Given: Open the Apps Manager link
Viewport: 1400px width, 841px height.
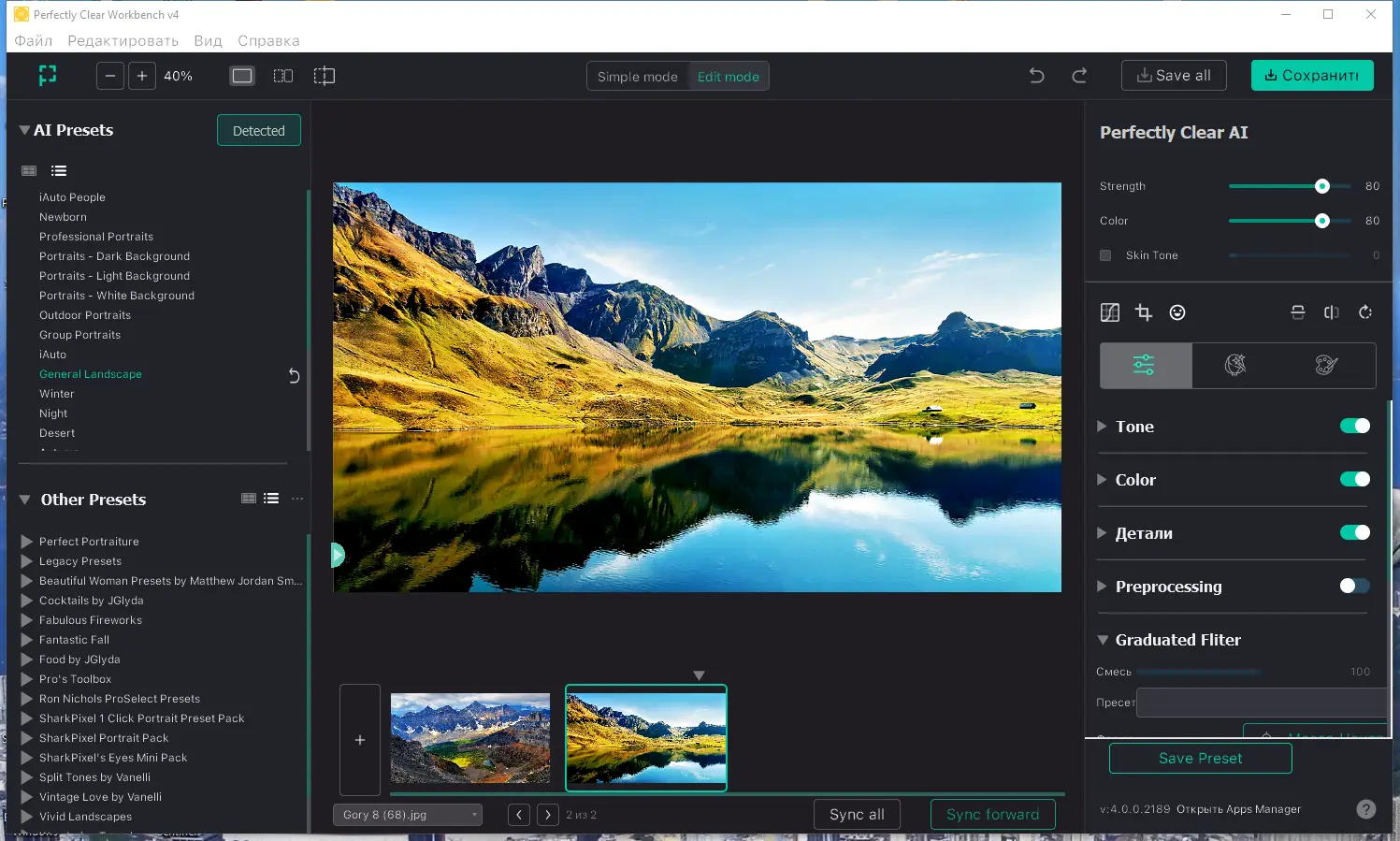Looking at the screenshot, I should pos(1238,809).
